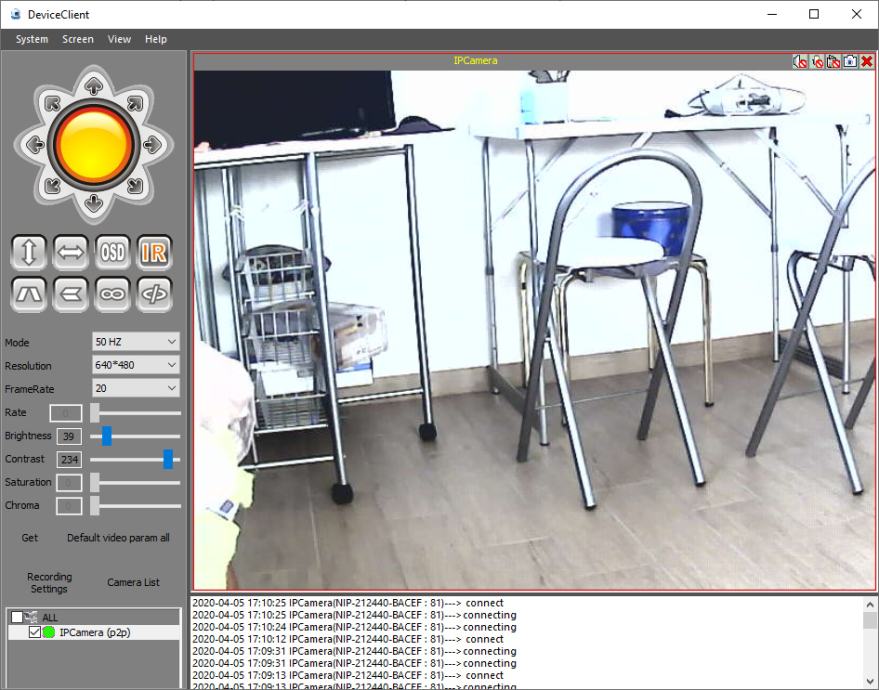Open the Screen menu
The height and width of the screenshot is (690, 879).
[78, 39]
